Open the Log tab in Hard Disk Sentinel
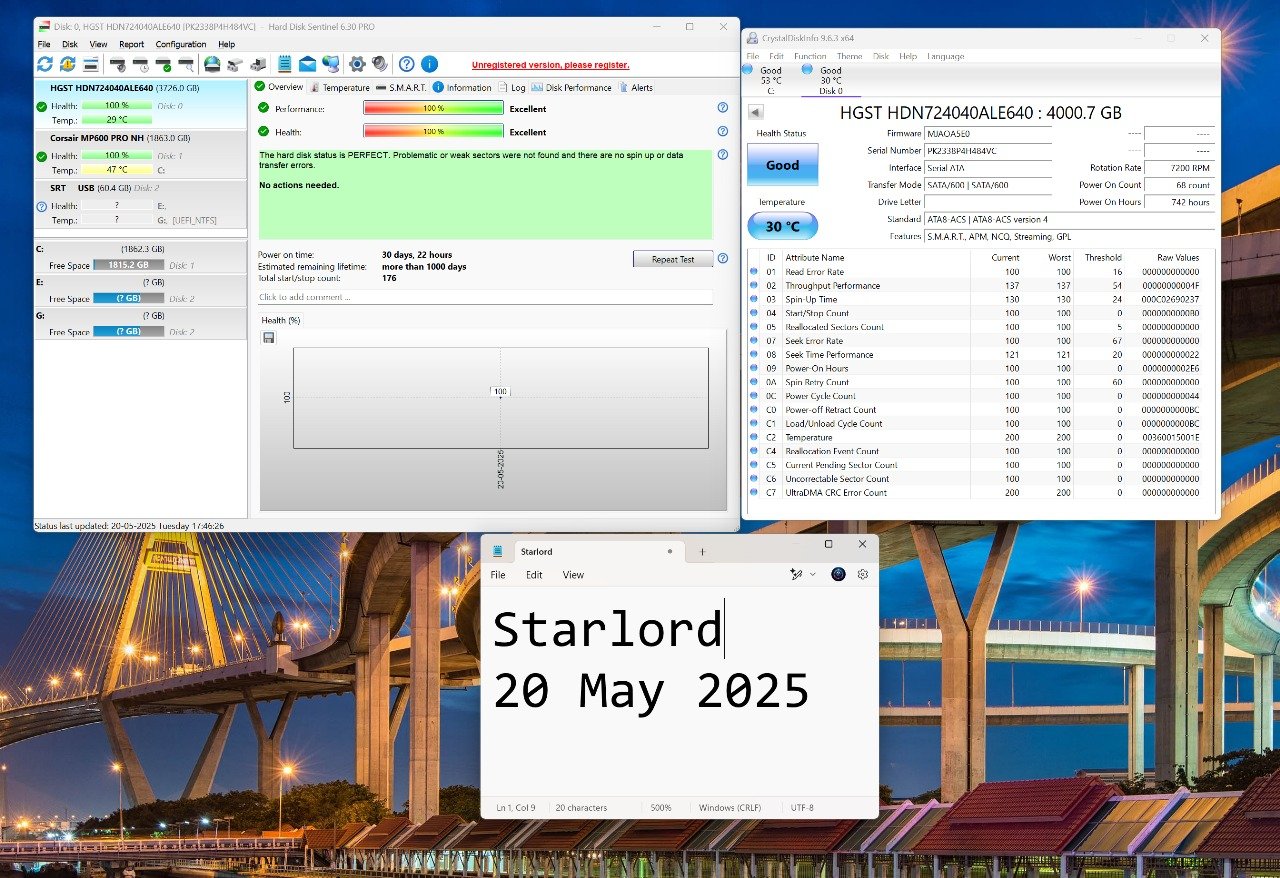 [511, 87]
